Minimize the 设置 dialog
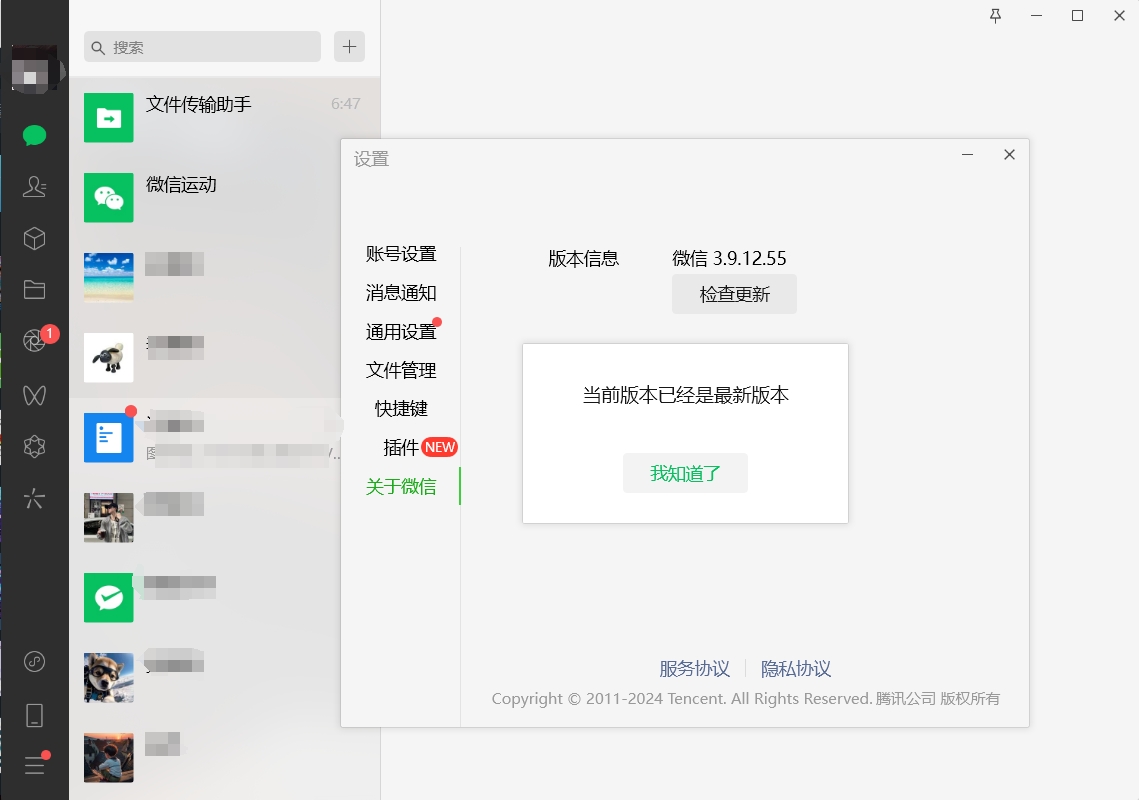This screenshot has height=800, width=1139. coord(967,155)
